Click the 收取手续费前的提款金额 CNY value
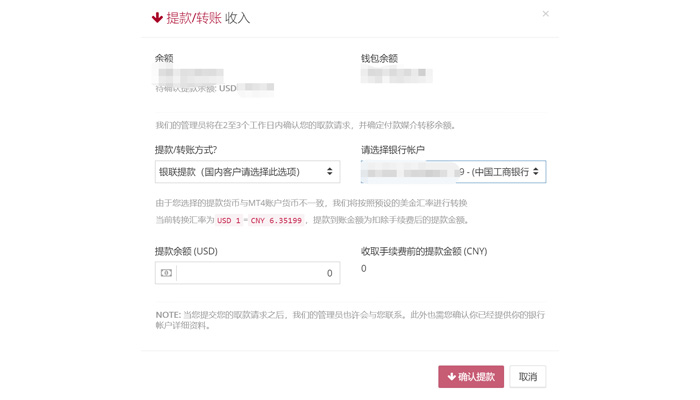The height and width of the screenshot is (400, 700). coord(363,269)
